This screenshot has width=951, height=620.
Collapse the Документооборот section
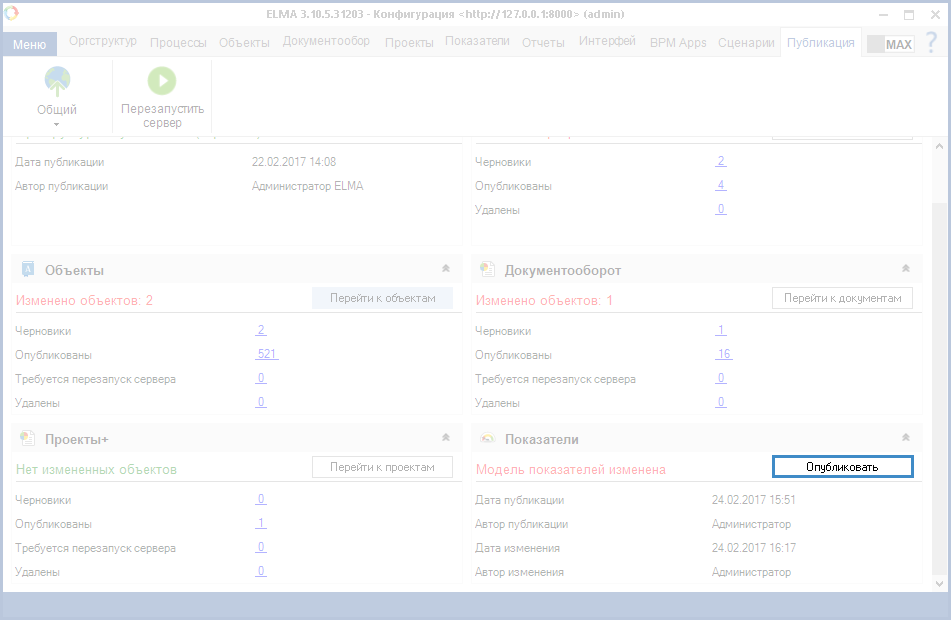coord(905,269)
